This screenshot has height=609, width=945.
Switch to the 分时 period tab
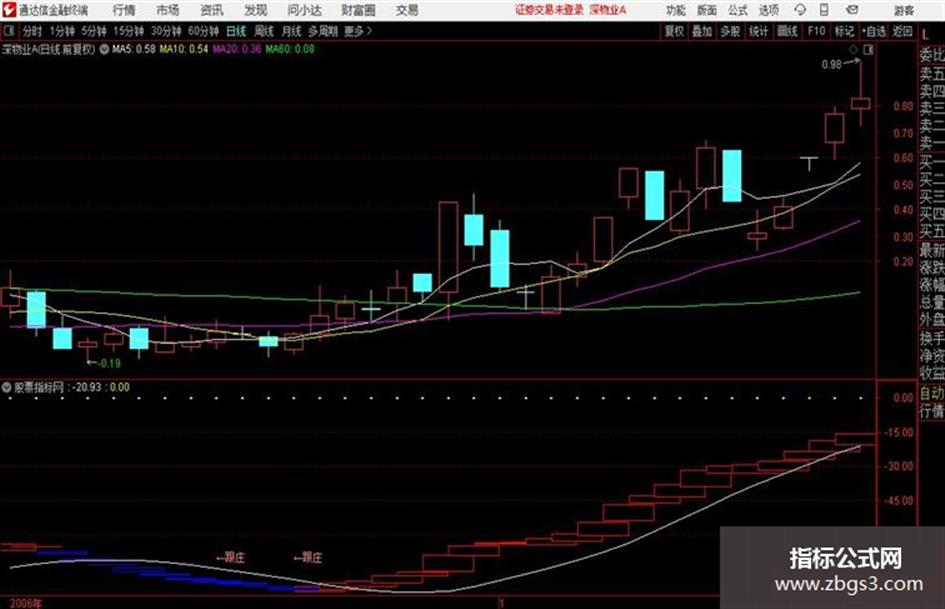(33, 31)
